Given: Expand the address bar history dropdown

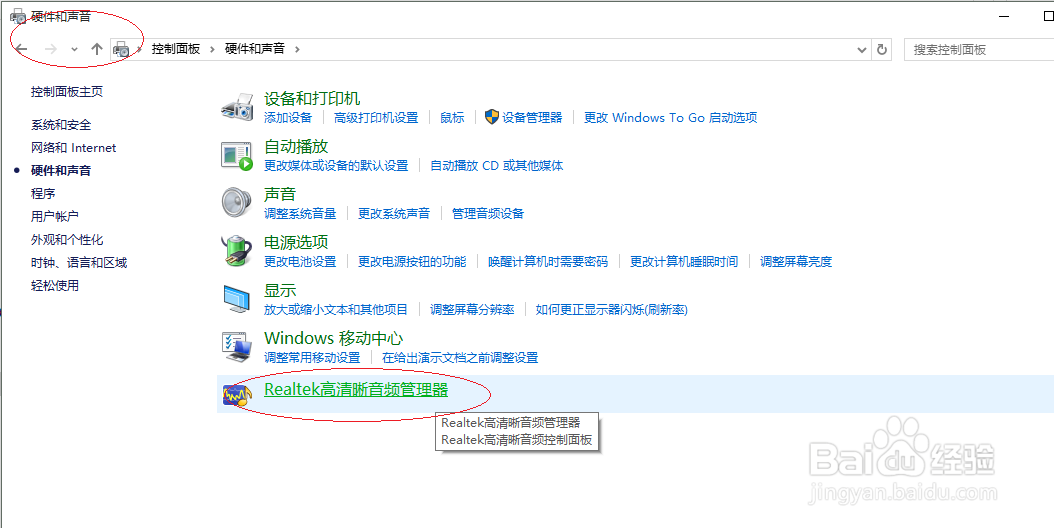Looking at the screenshot, I should point(863,49).
